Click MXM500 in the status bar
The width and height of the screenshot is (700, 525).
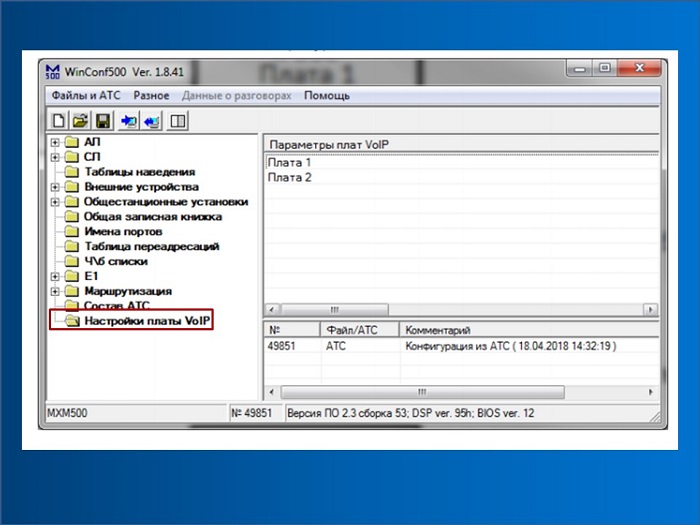click(67, 413)
